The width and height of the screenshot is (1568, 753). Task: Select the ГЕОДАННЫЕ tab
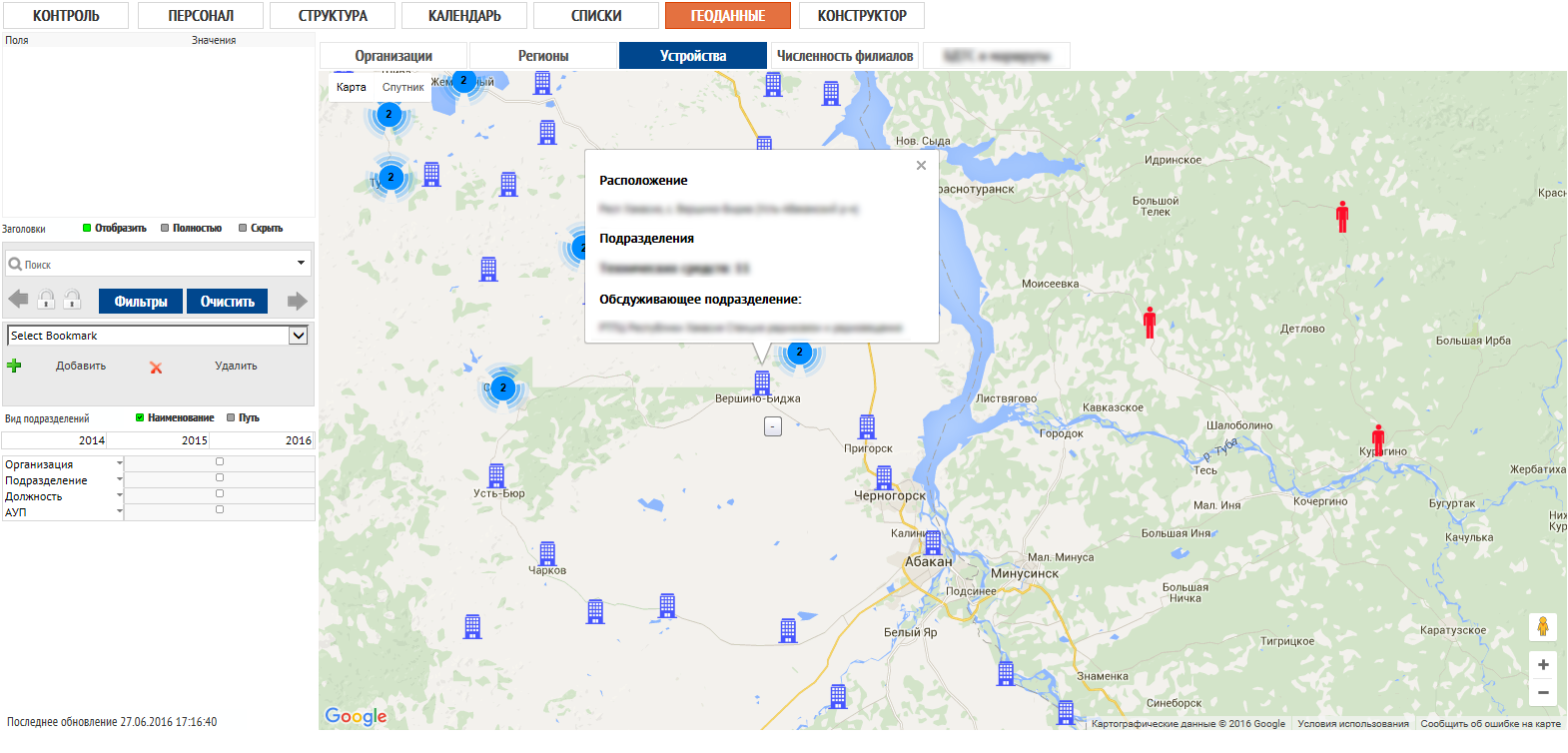[728, 16]
